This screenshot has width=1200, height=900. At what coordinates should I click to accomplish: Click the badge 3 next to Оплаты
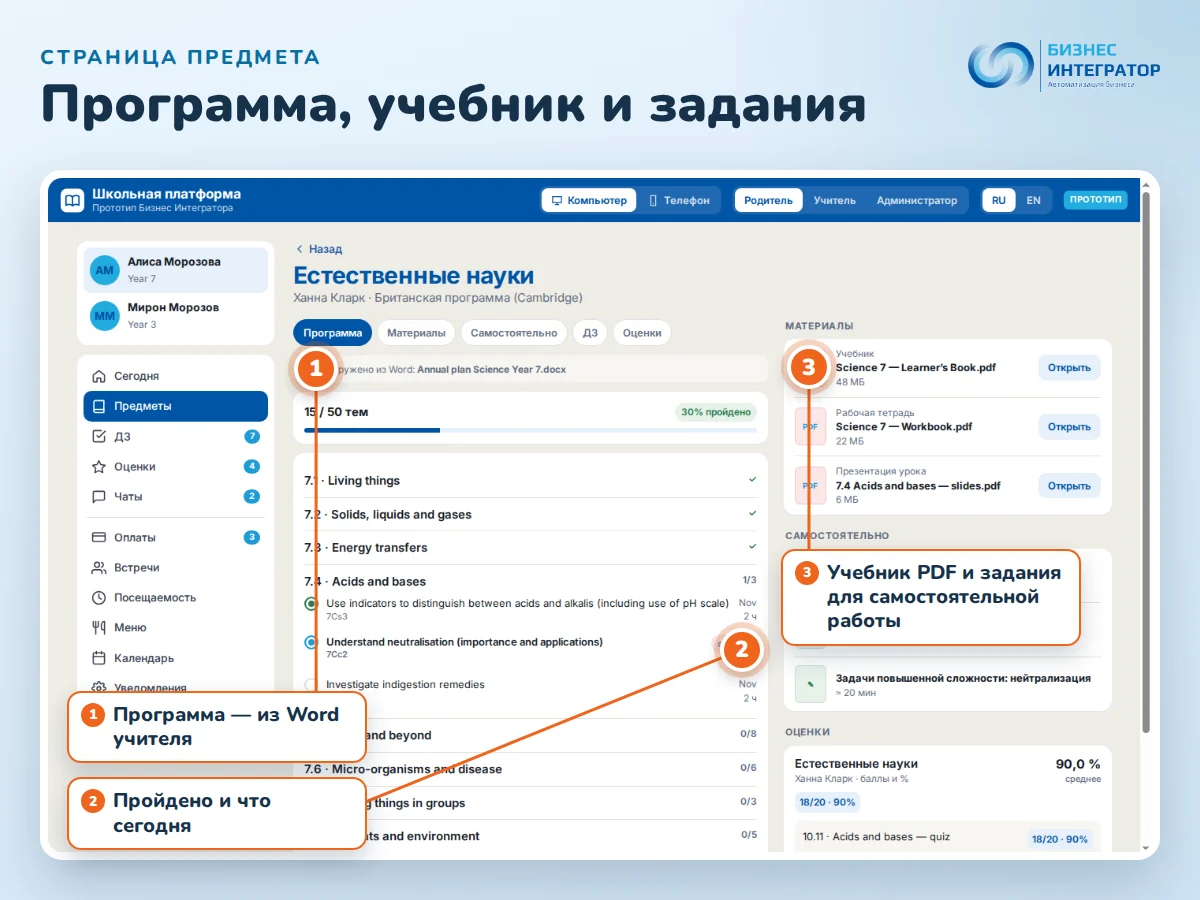(x=252, y=537)
